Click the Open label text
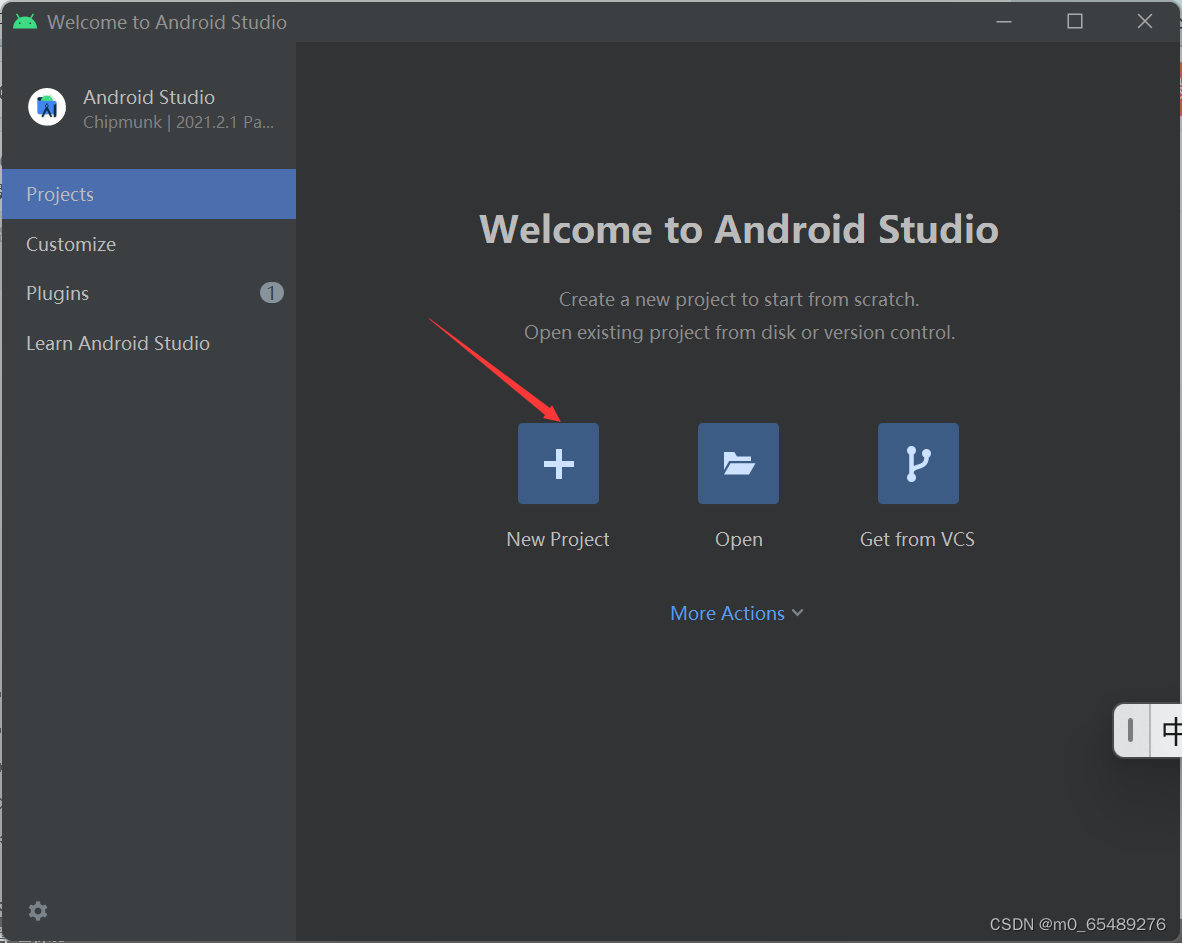The width and height of the screenshot is (1182, 943). tap(739, 540)
